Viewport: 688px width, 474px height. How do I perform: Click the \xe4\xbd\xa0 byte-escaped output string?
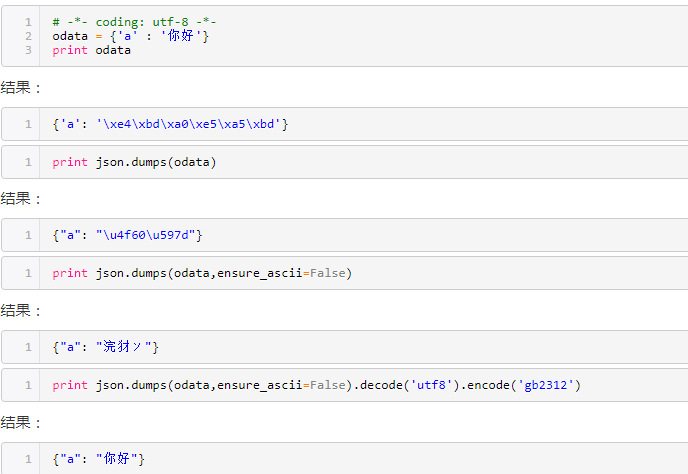point(192,124)
